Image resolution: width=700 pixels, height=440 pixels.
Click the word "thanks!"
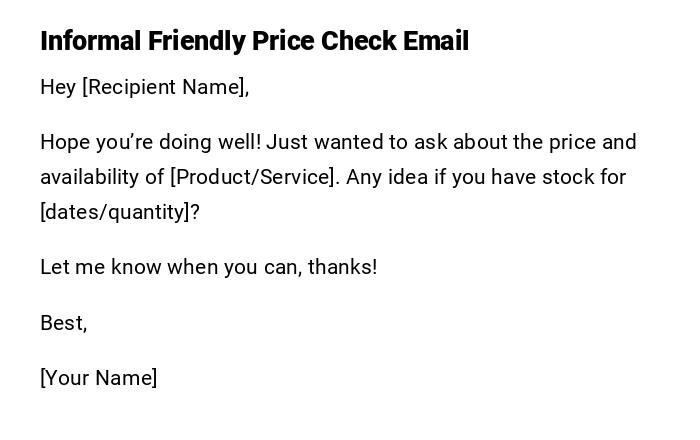point(343,267)
